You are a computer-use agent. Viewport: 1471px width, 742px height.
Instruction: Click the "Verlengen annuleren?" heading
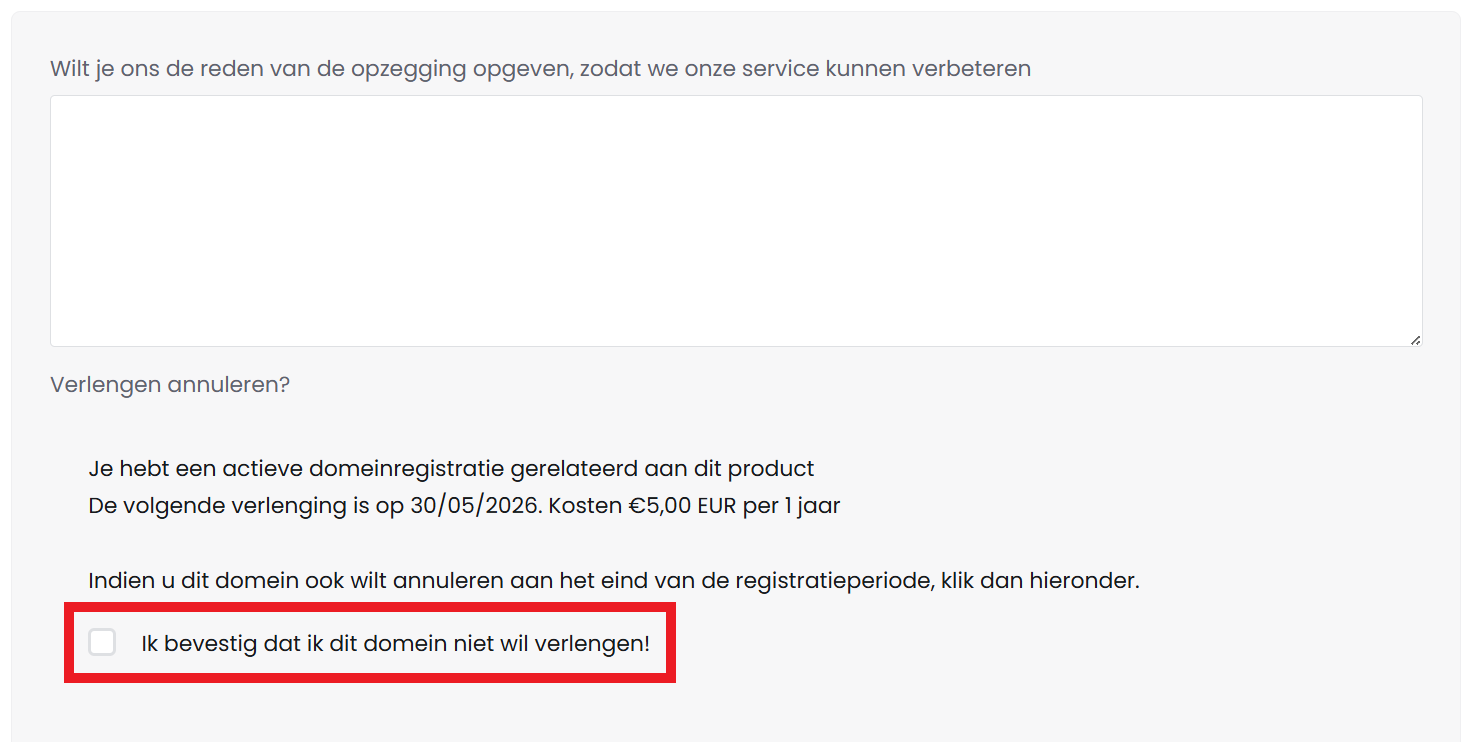[170, 385]
